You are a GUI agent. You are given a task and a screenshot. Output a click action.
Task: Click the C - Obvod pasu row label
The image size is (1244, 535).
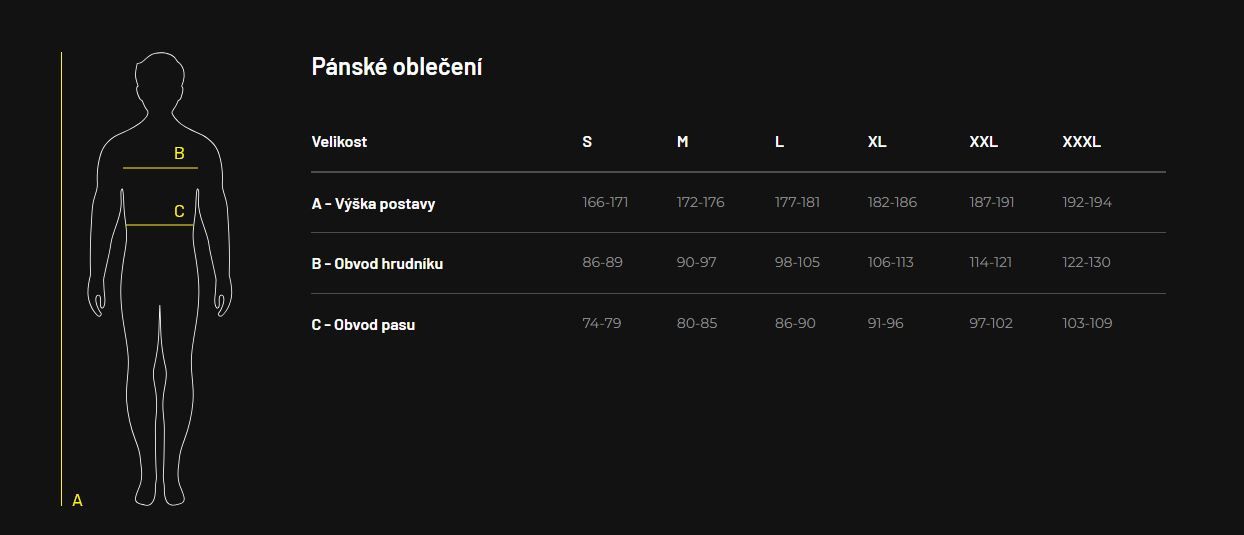click(x=363, y=325)
